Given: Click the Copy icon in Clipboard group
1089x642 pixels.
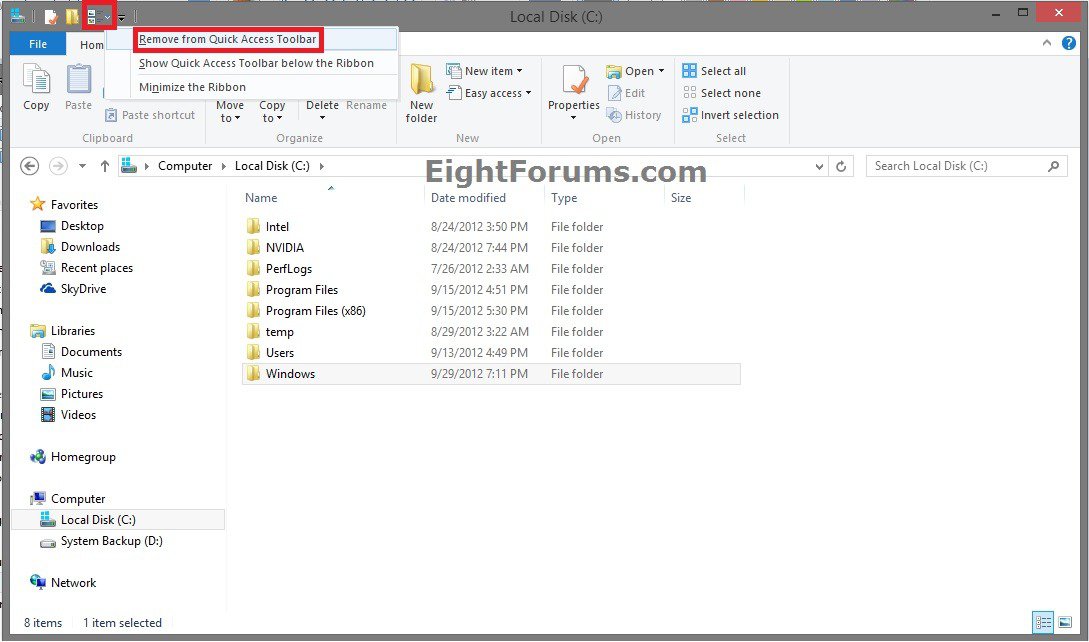Looking at the screenshot, I should [36, 86].
